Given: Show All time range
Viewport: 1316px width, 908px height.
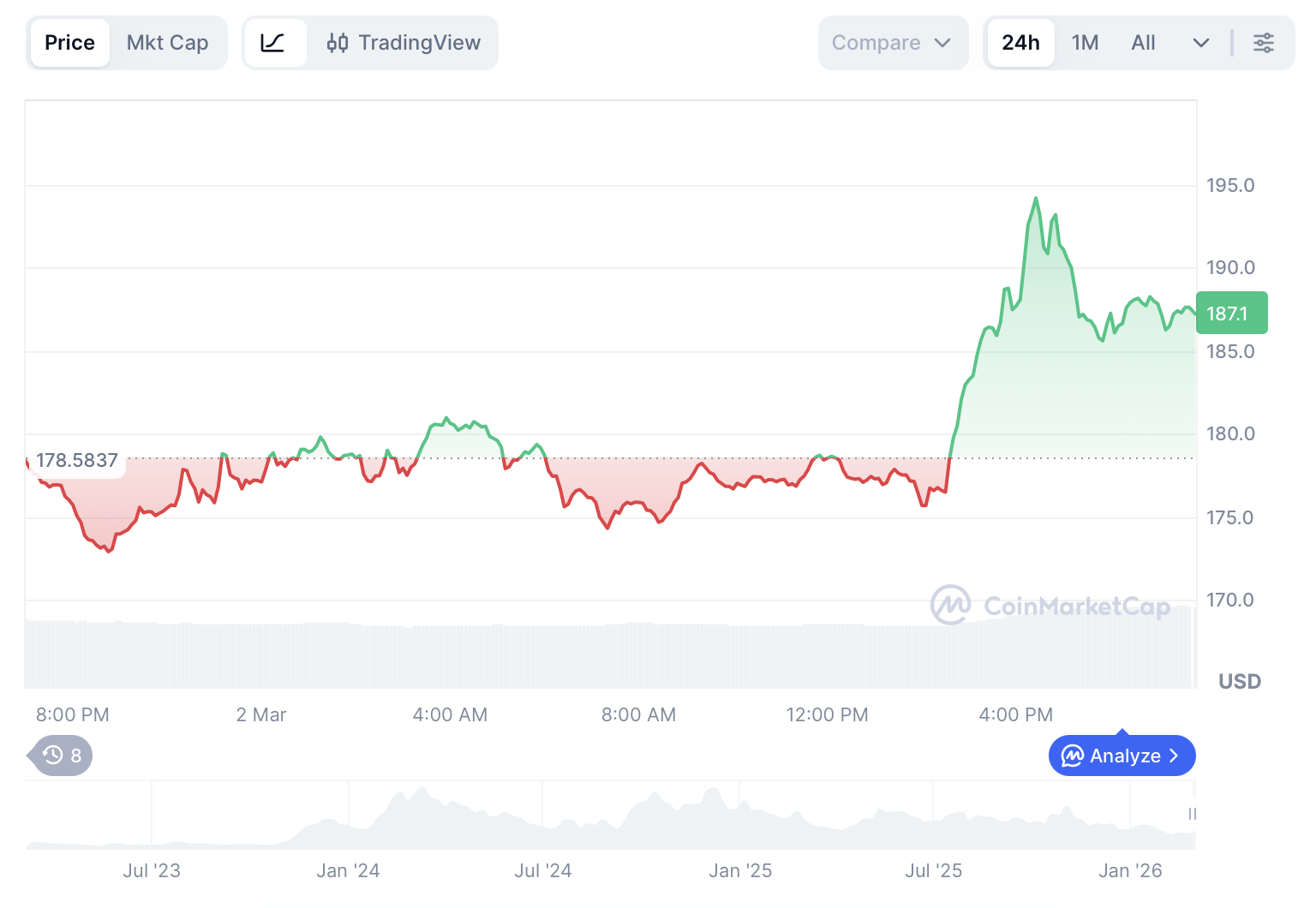Looking at the screenshot, I should [1143, 43].
